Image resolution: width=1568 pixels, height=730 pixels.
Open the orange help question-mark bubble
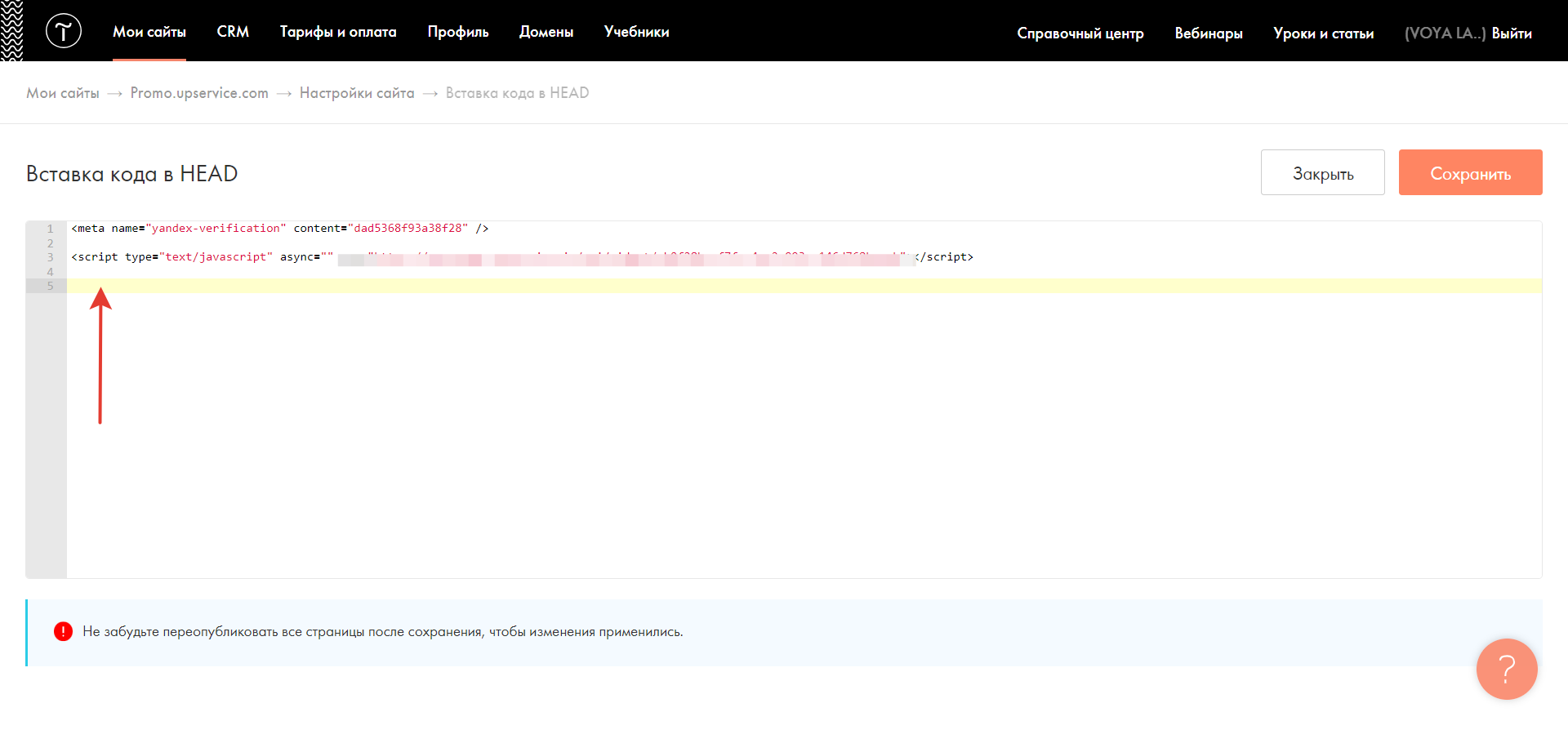pos(1507,669)
